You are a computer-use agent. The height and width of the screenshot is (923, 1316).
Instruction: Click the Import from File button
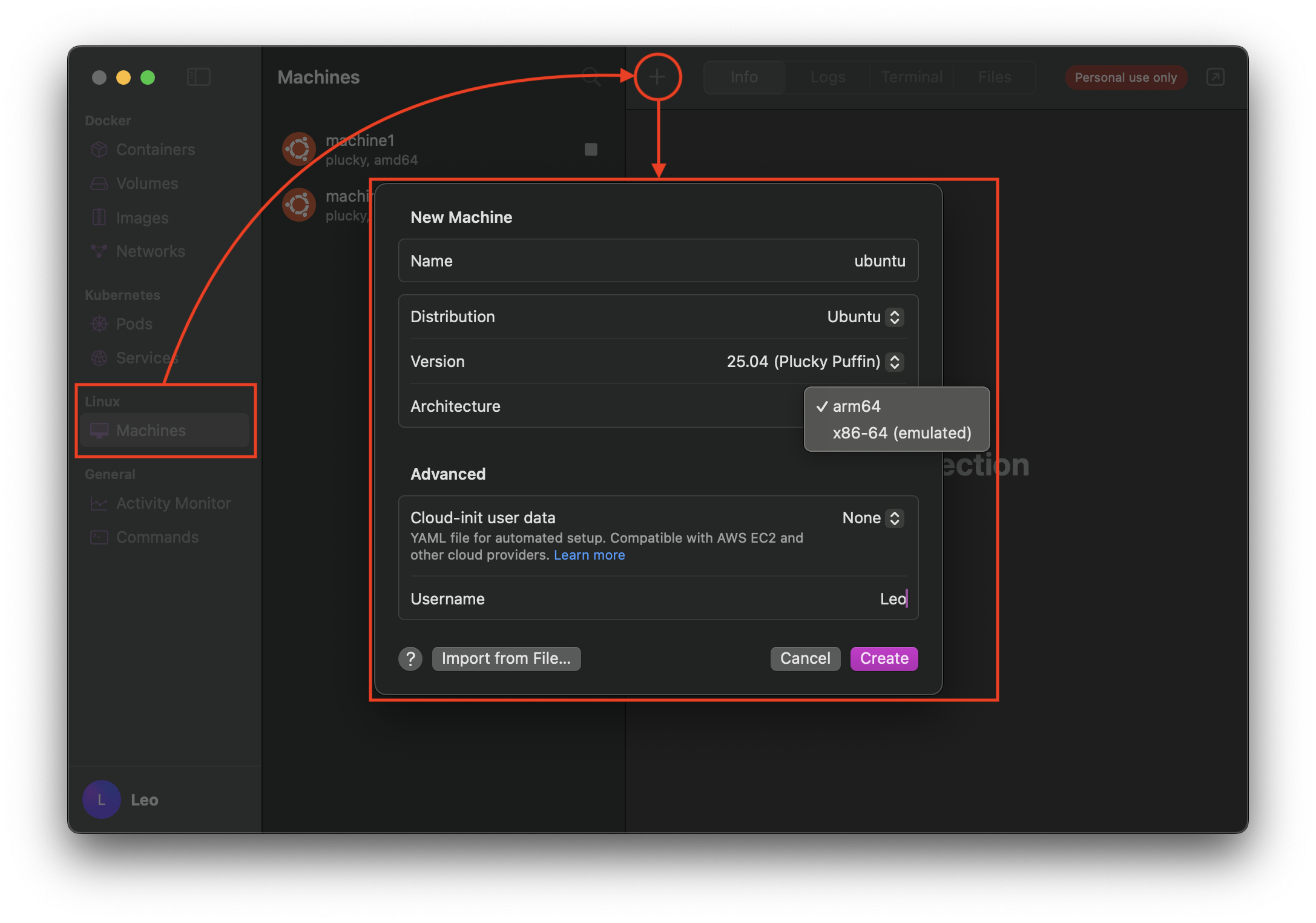[x=506, y=658]
